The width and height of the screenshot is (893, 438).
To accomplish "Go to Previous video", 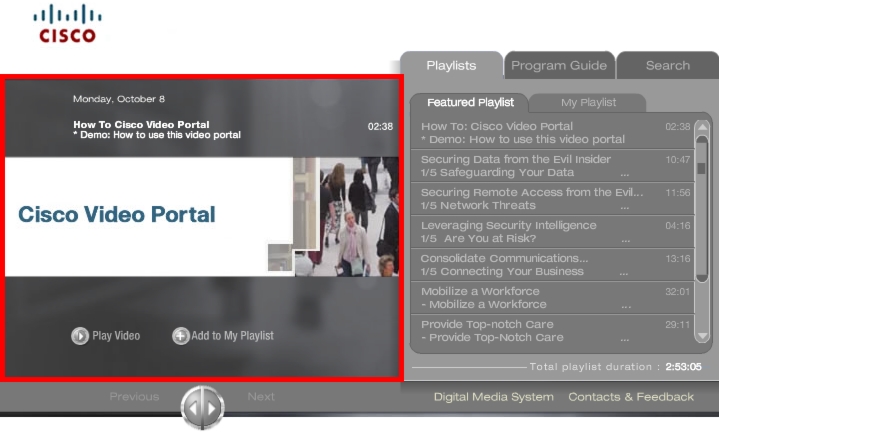I will [134, 396].
